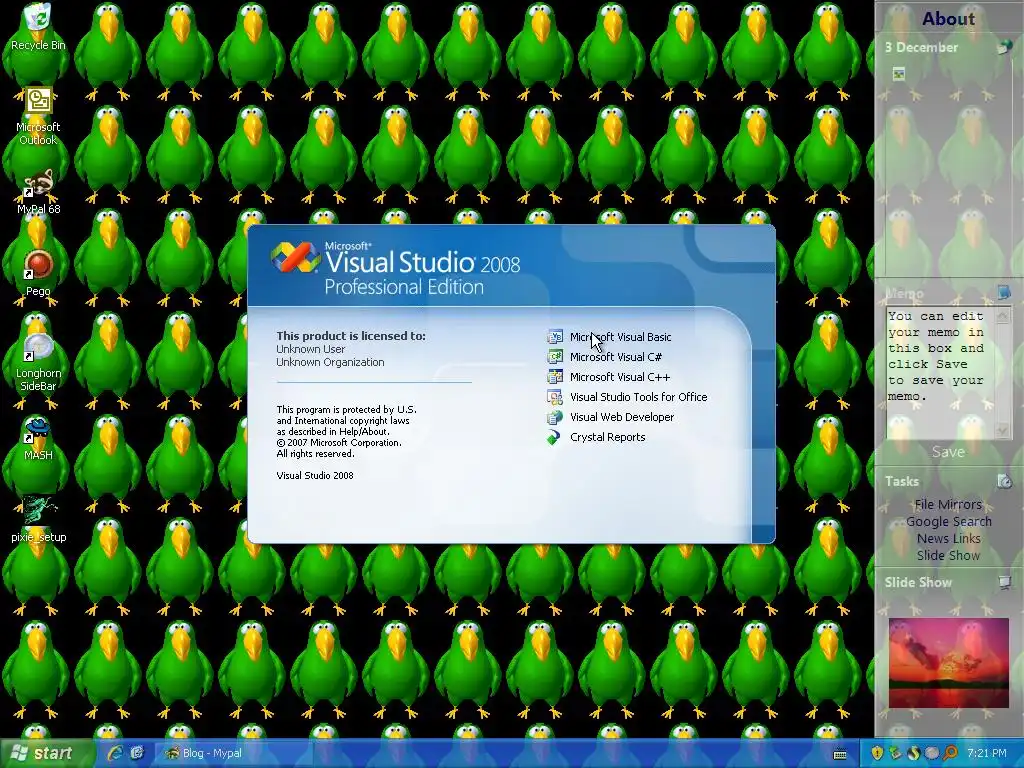Click inside the memo text box

point(940,373)
